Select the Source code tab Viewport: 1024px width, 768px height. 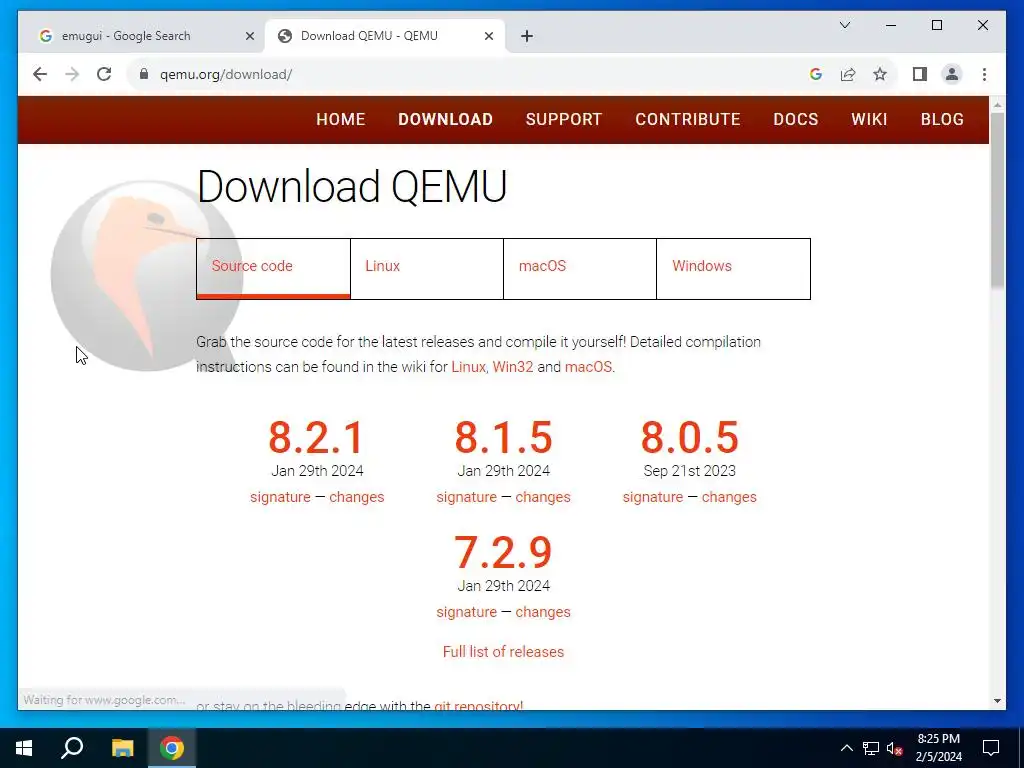point(273,268)
